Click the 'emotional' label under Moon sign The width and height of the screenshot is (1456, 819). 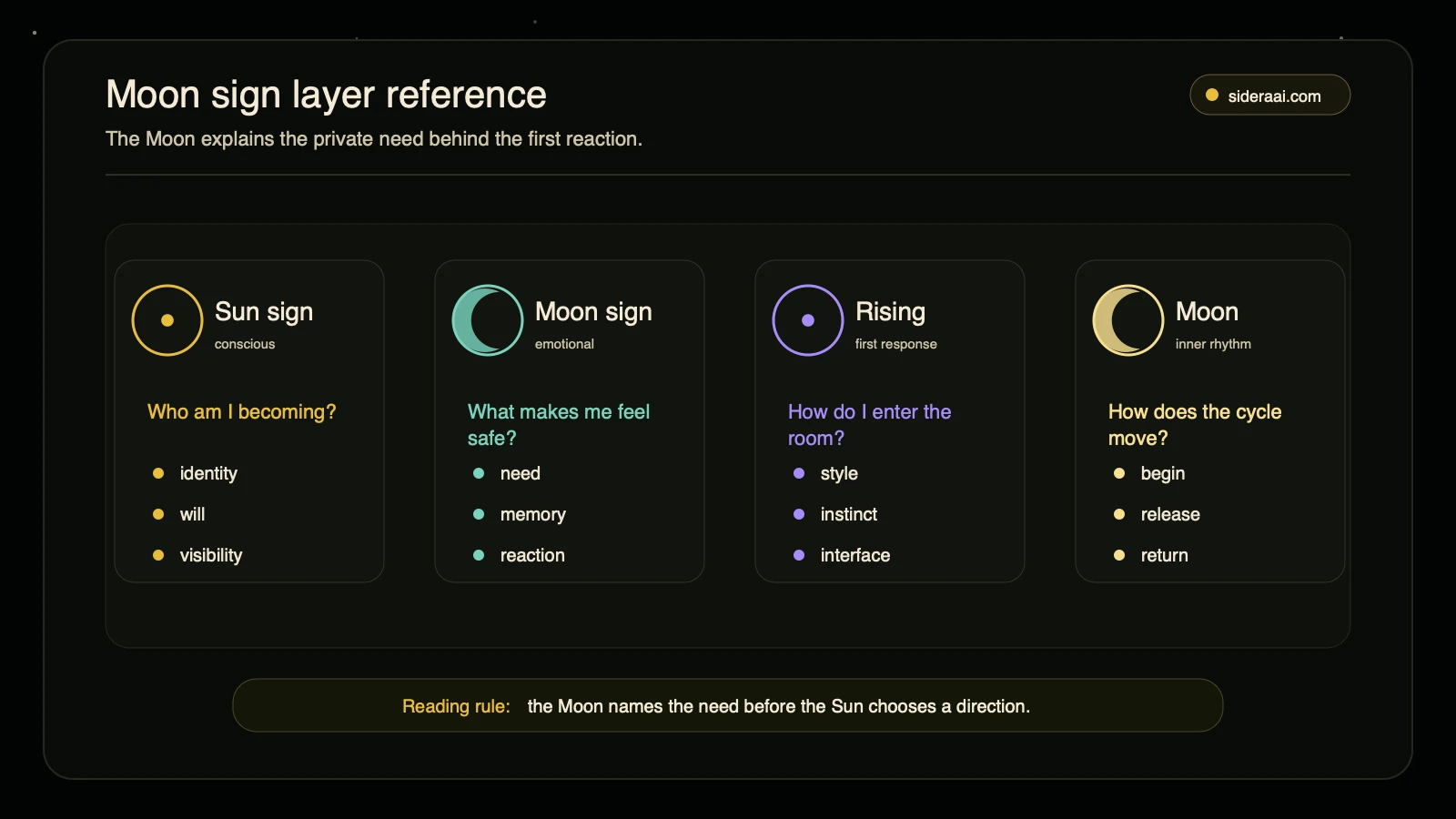[564, 344]
